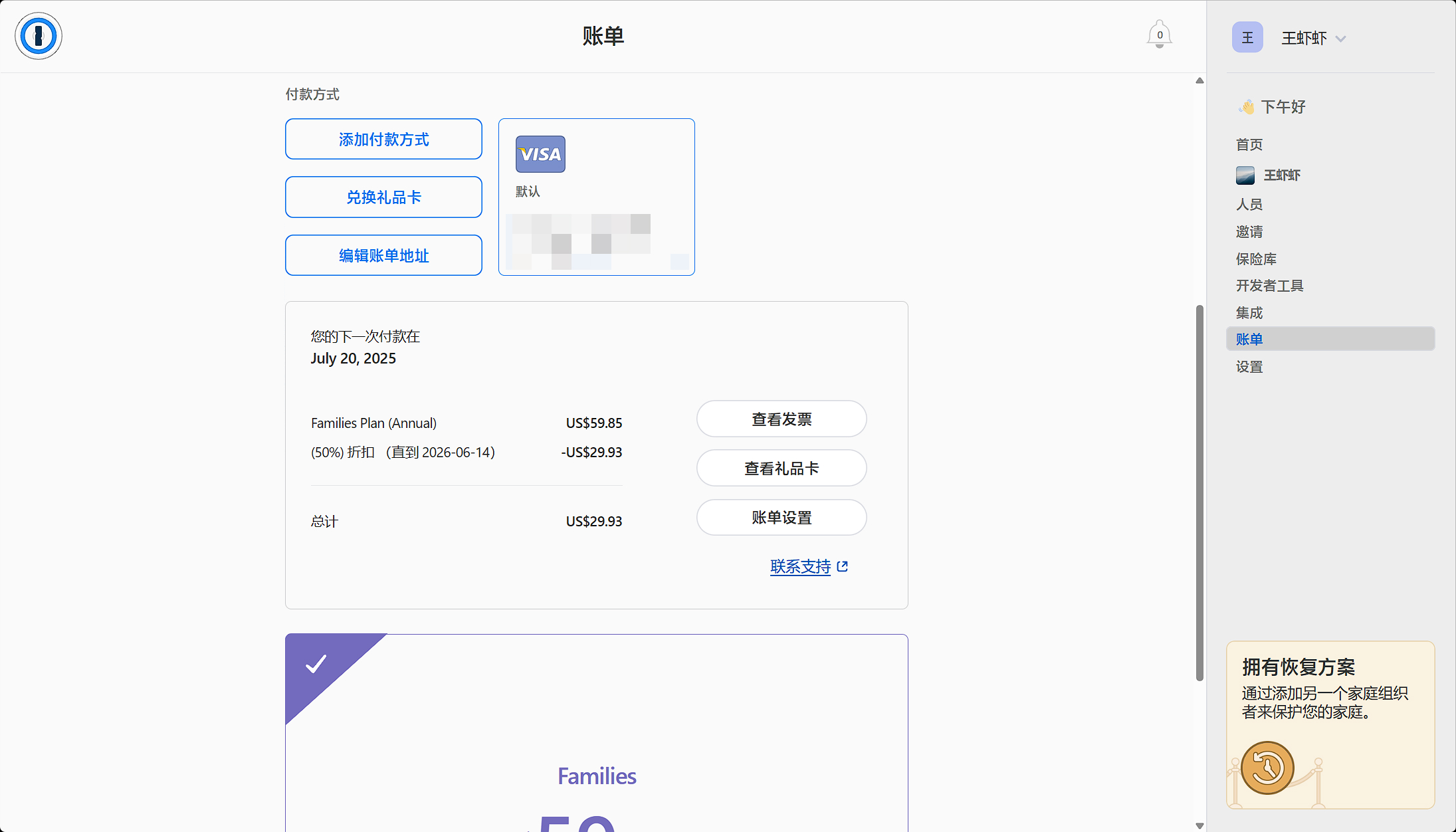This screenshot has height=832, width=1456.
Task: Open 保险库 in the sidebar
Action: tap(1256, 259)
